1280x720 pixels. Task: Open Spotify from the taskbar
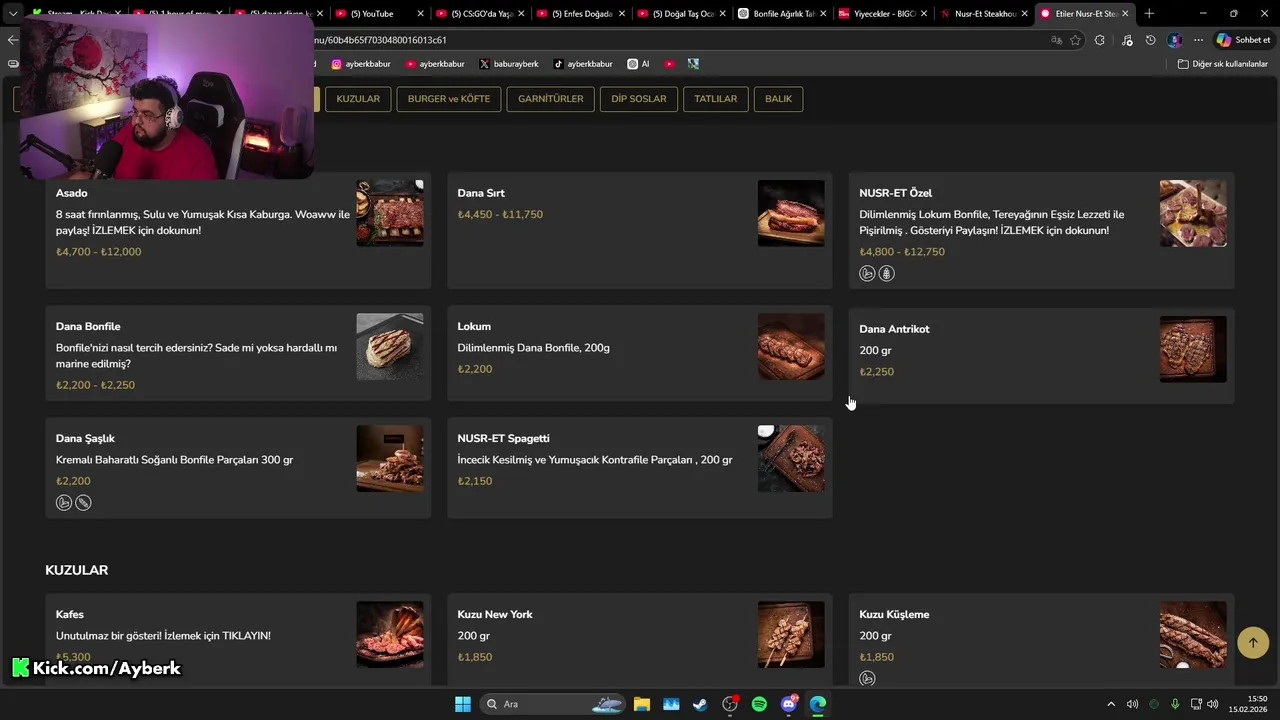coord(759,704)
